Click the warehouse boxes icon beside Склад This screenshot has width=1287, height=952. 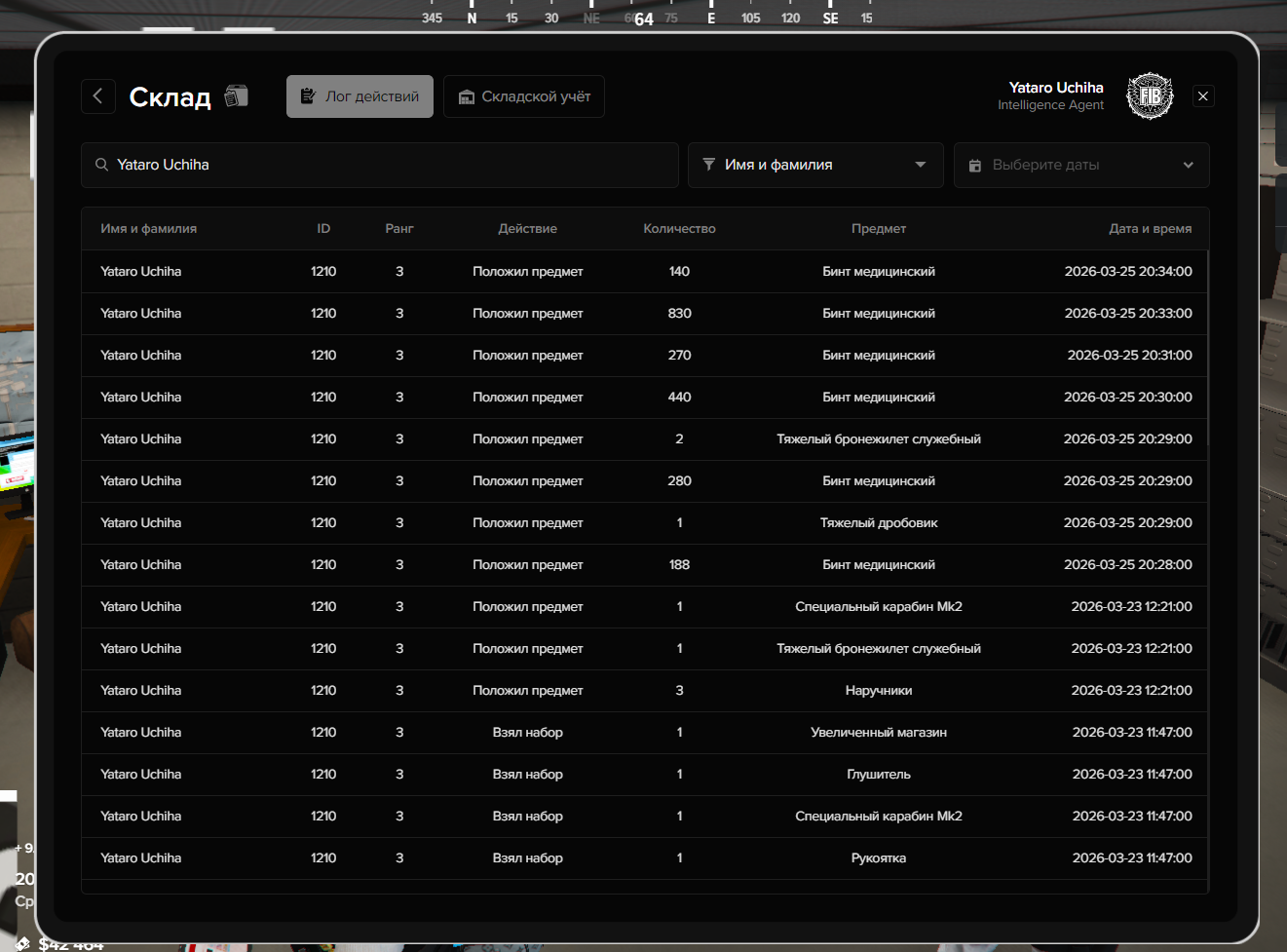[237, 95]
